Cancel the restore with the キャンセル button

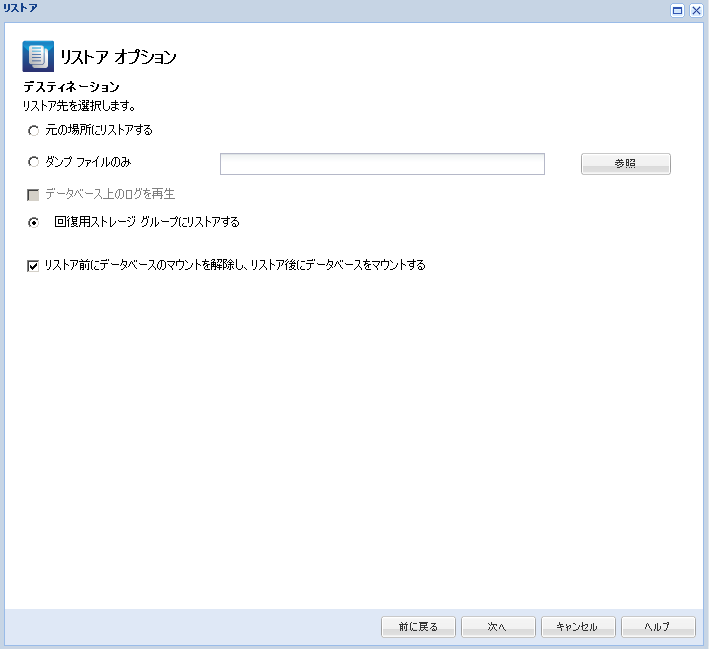coord(578,627)
